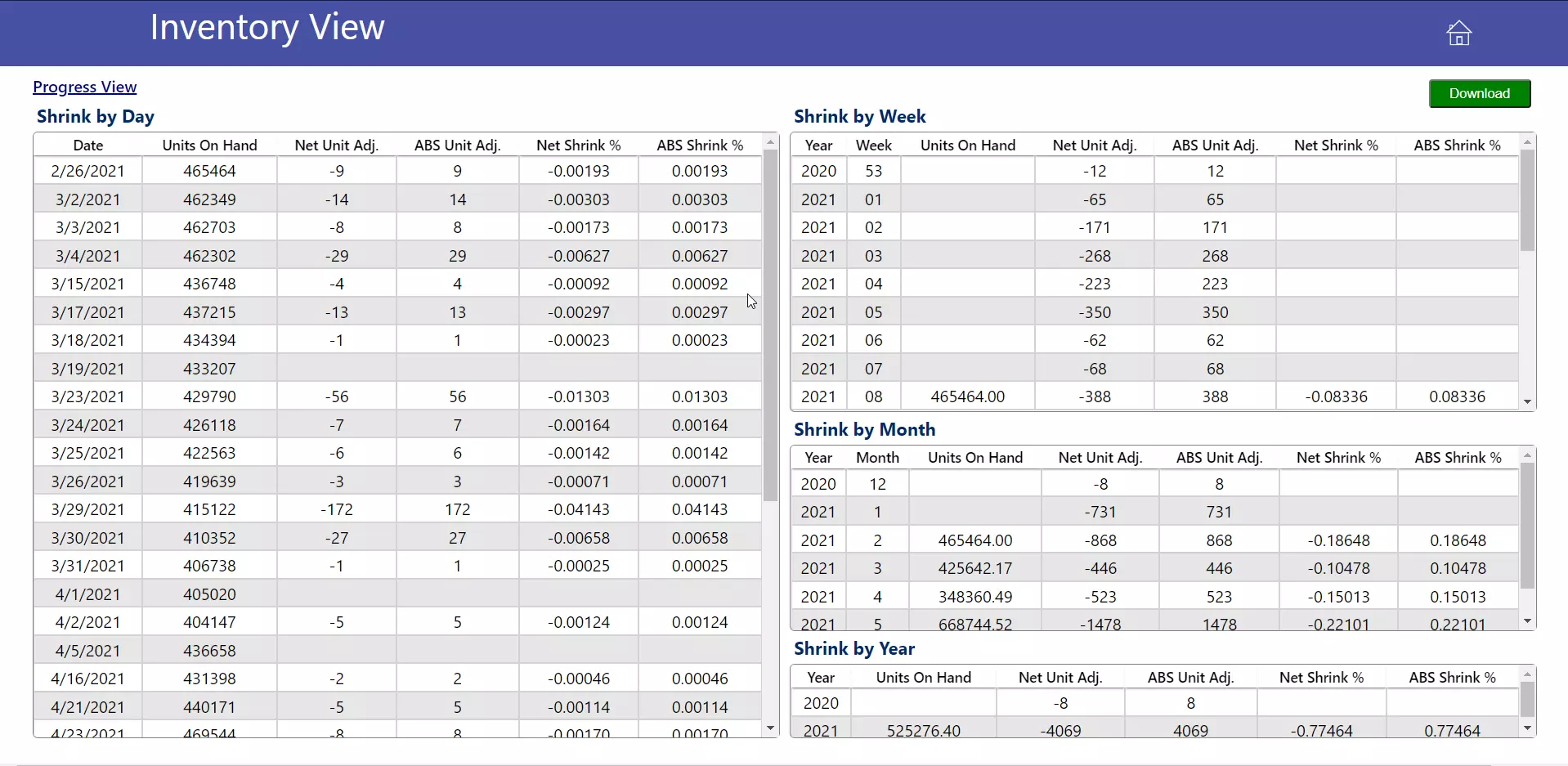
Task: Click weekly net unit adjustment -350
Action: (1095, 312)
